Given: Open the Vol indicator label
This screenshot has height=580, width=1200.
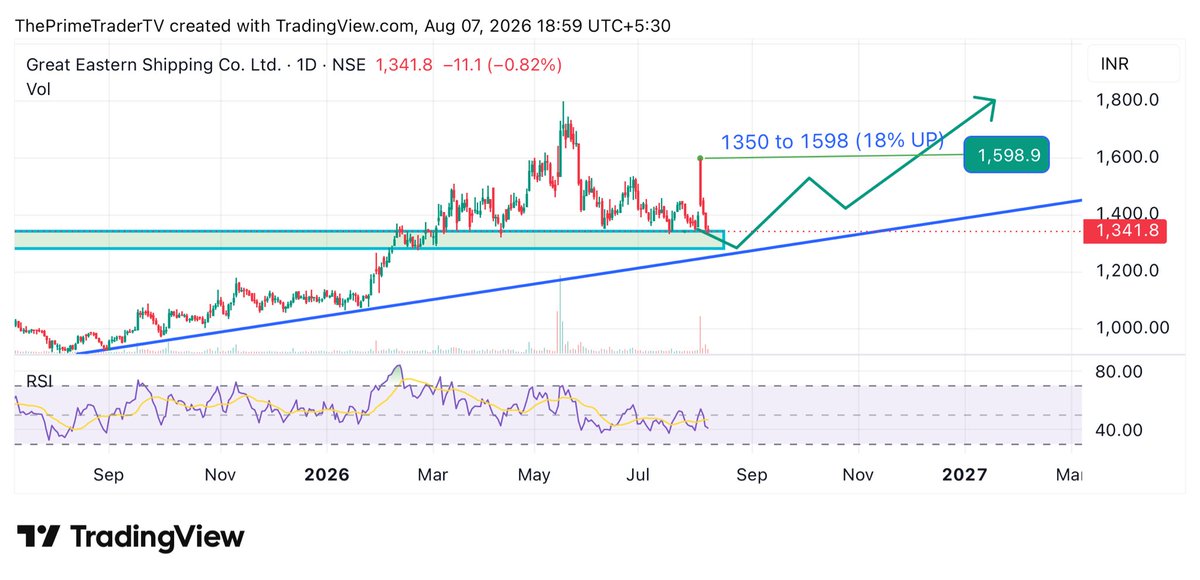Looking at the screenshot, I should [x=38, y=89].
